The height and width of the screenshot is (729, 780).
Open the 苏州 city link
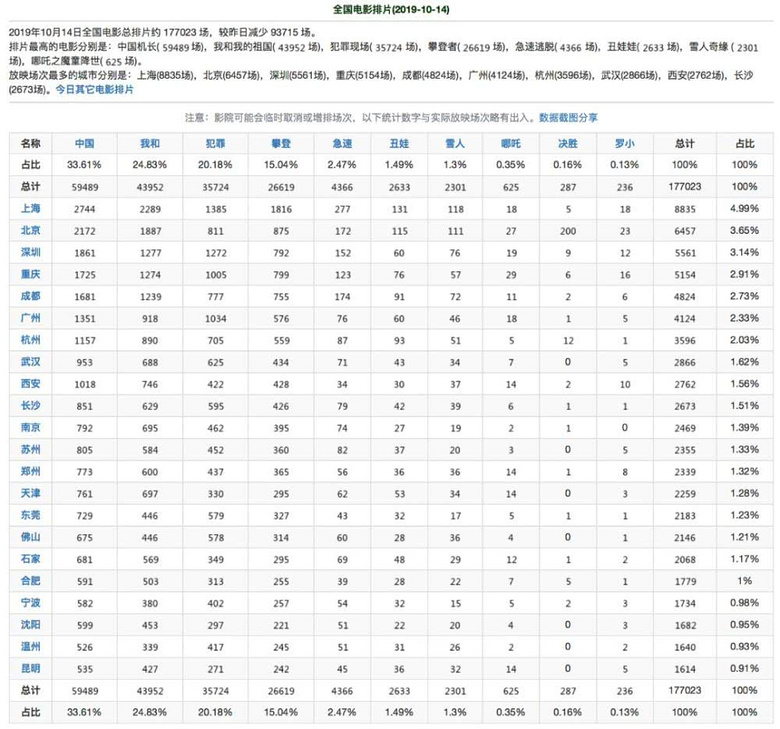[x=30, y=449]
